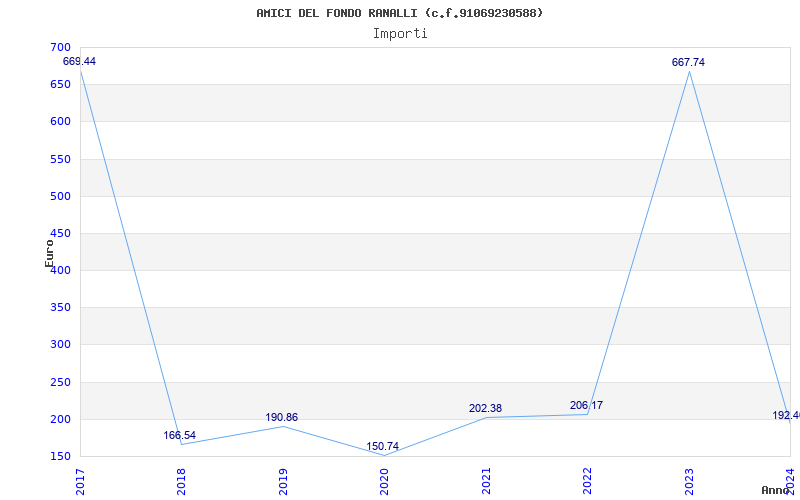Click the 550 y-axis tick label

60,159
